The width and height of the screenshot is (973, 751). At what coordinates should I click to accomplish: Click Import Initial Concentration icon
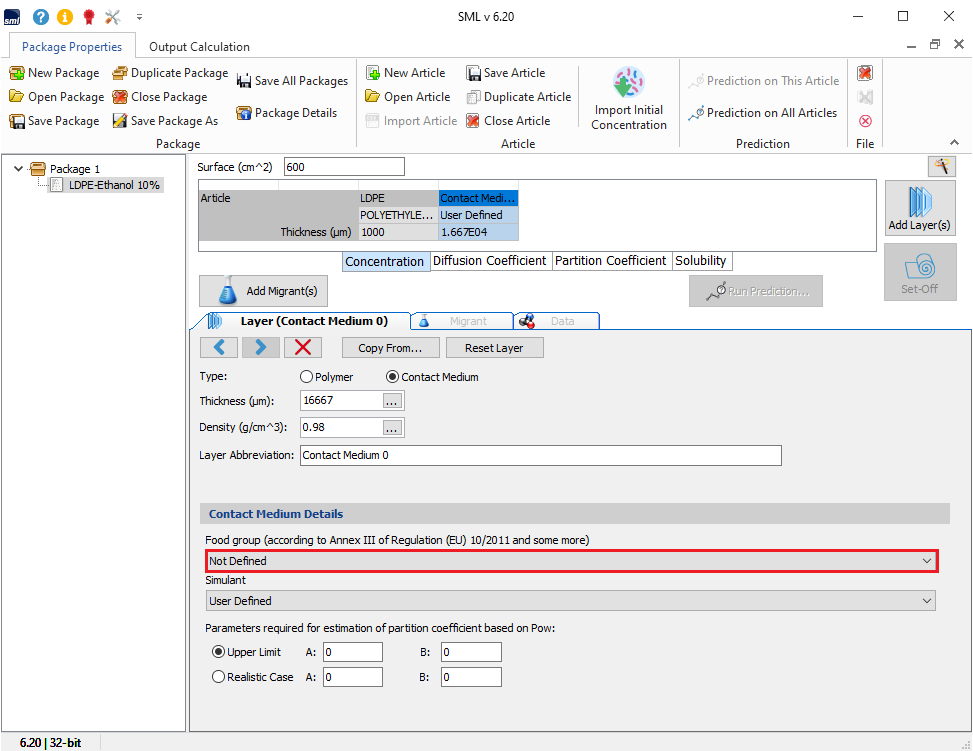click(x=628, y=84)
